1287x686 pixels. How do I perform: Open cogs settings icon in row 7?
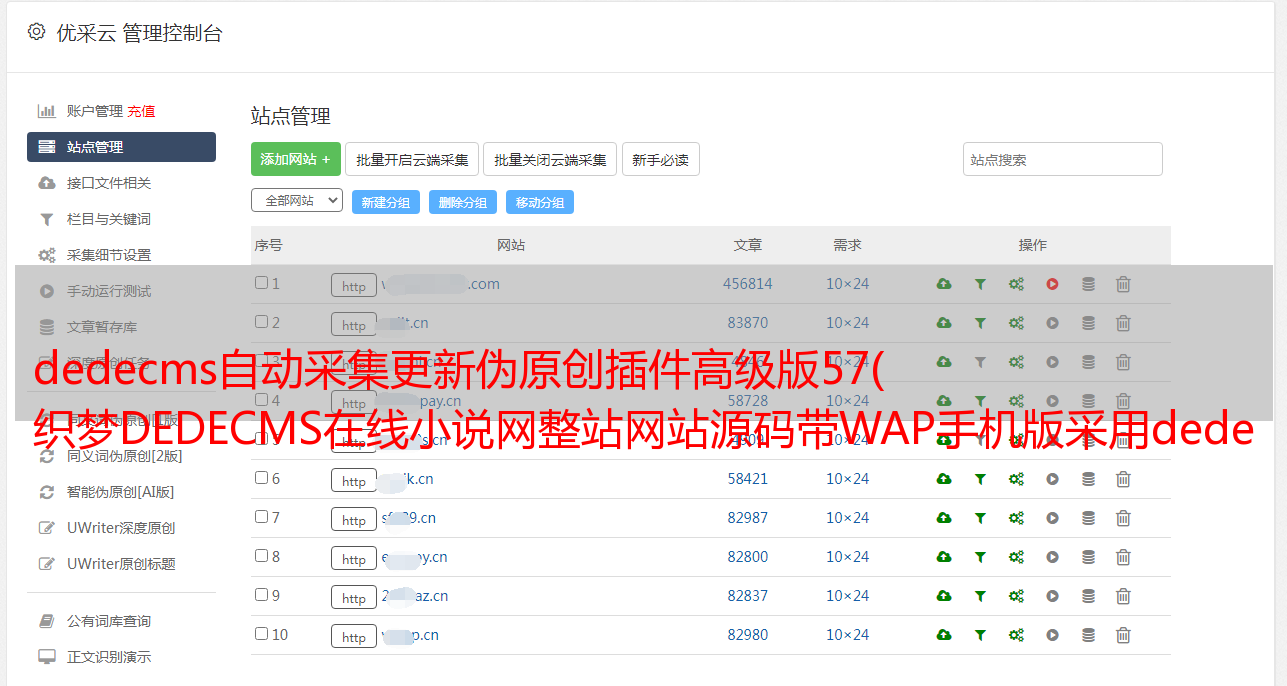click(x=1016, y=518)
